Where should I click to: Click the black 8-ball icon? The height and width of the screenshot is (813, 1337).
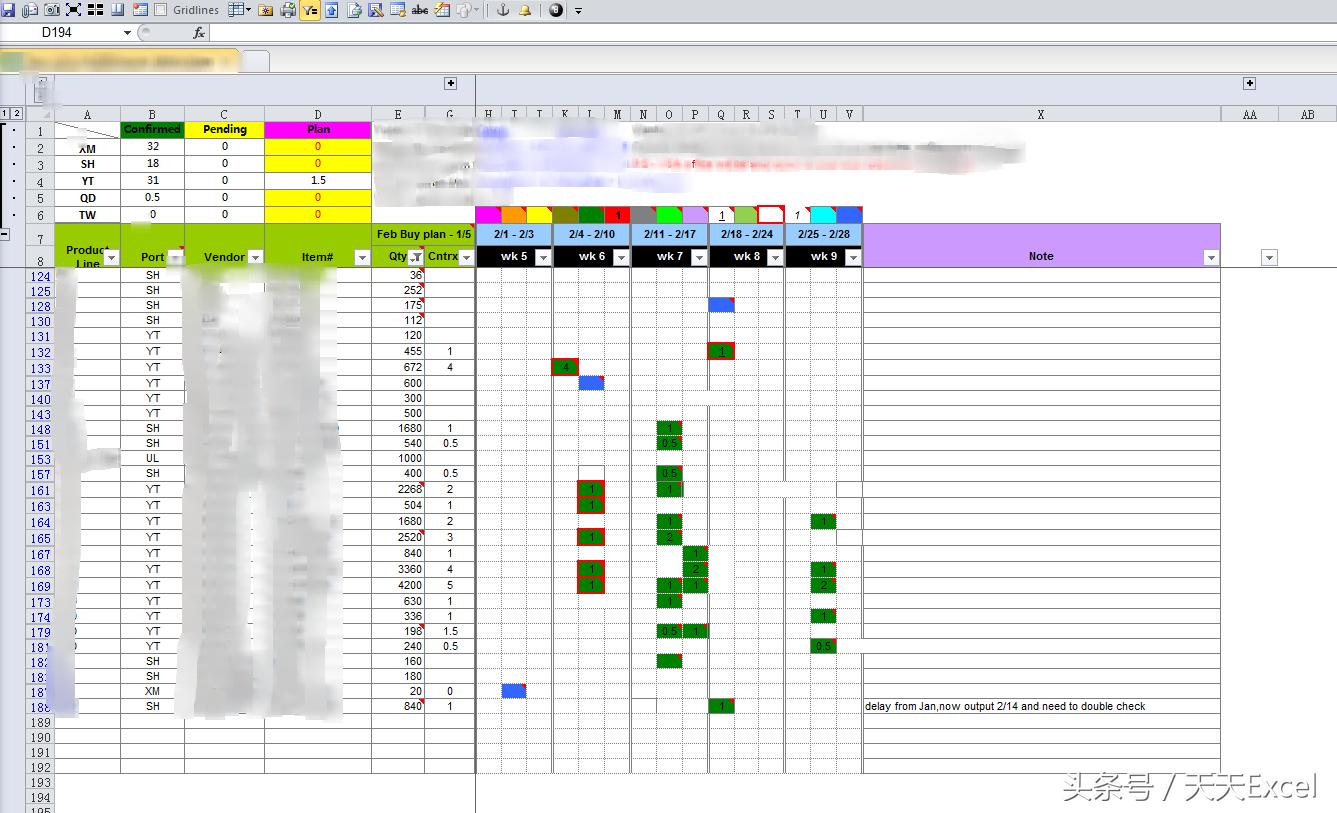coord(556,10)
